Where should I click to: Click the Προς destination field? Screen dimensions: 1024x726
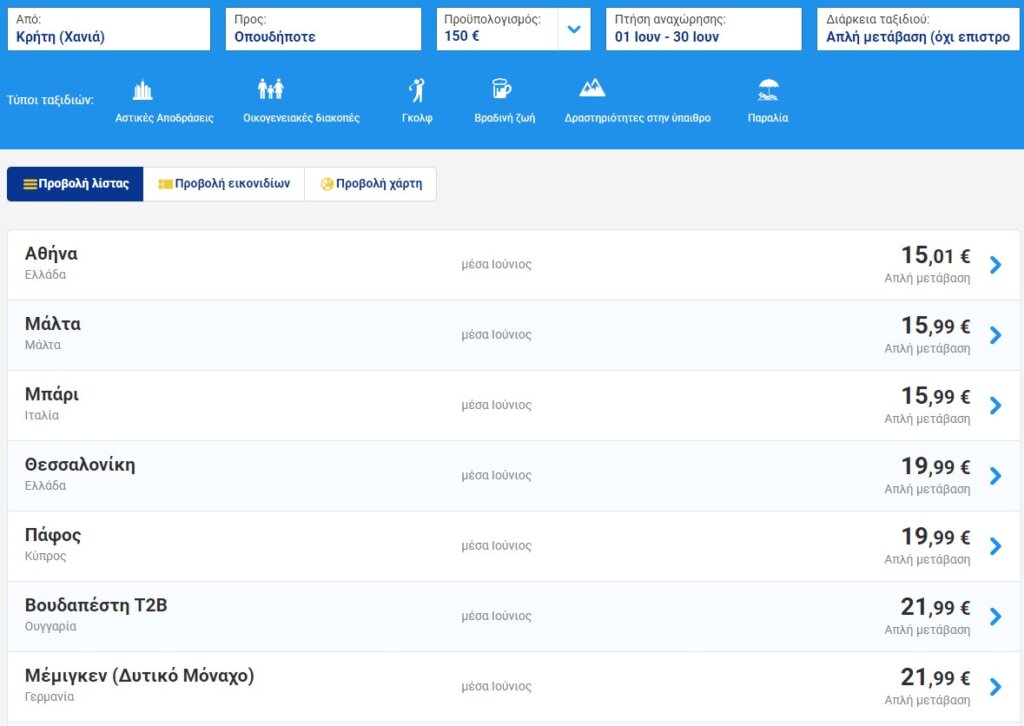coord(326,29)
